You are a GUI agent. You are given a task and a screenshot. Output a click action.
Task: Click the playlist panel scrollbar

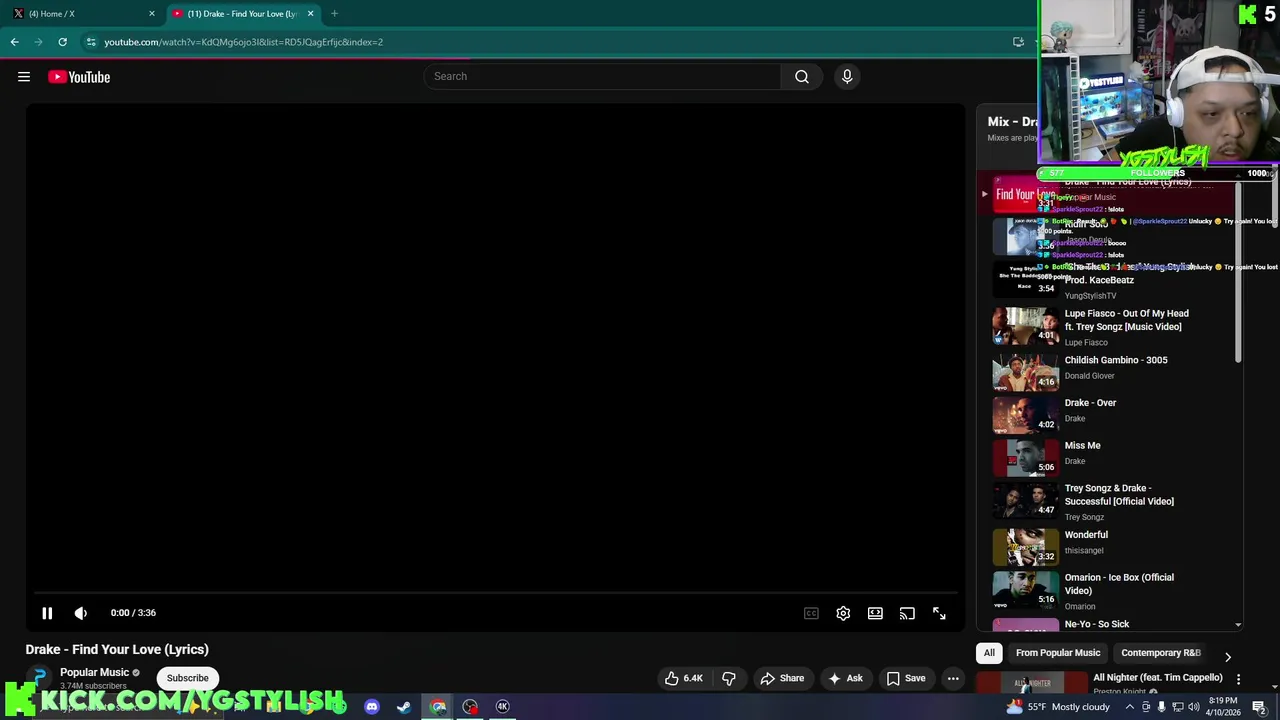pyautogui.click(x=1238, y=270)
